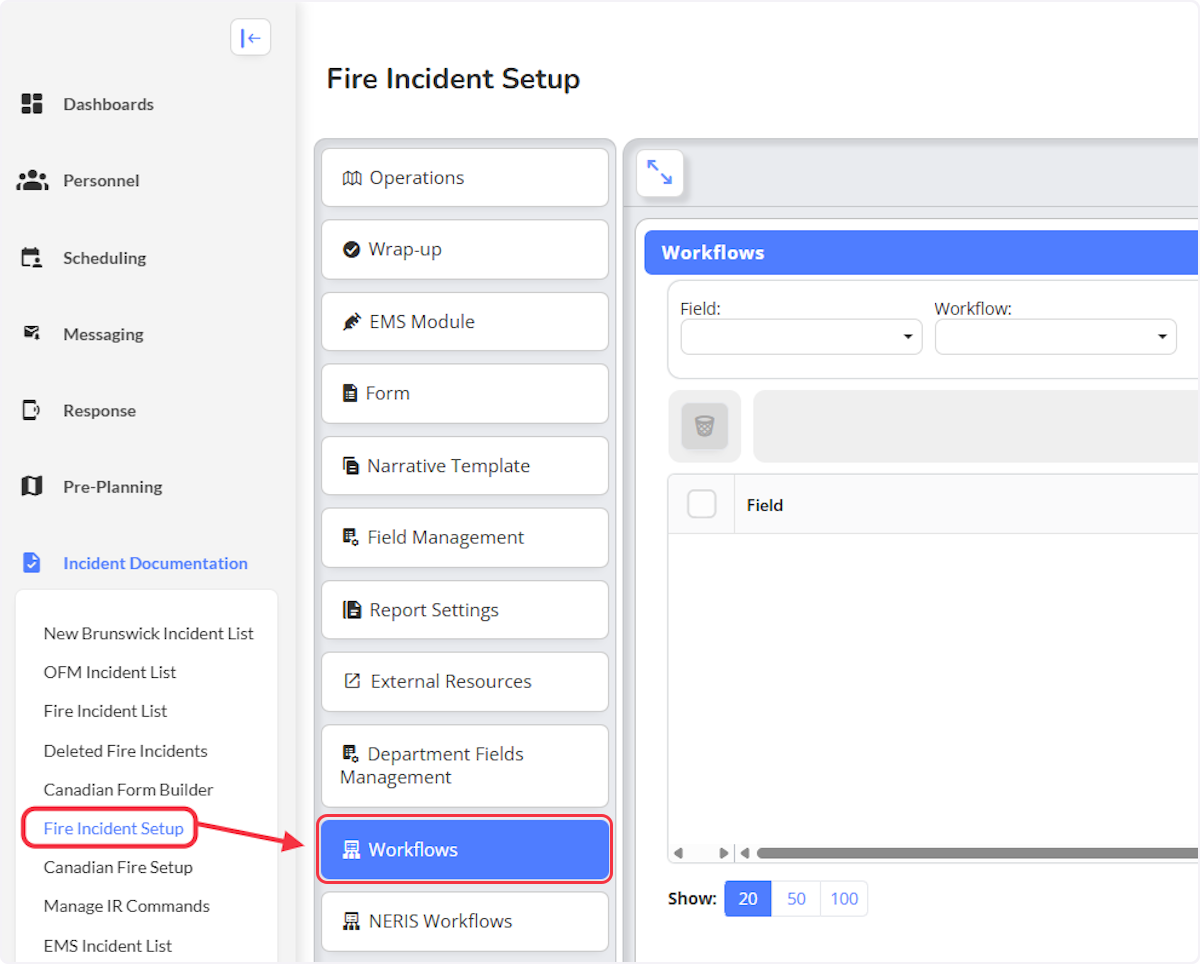
Task: Open Deleted Fire Incidents
Action: coord(126,750)
